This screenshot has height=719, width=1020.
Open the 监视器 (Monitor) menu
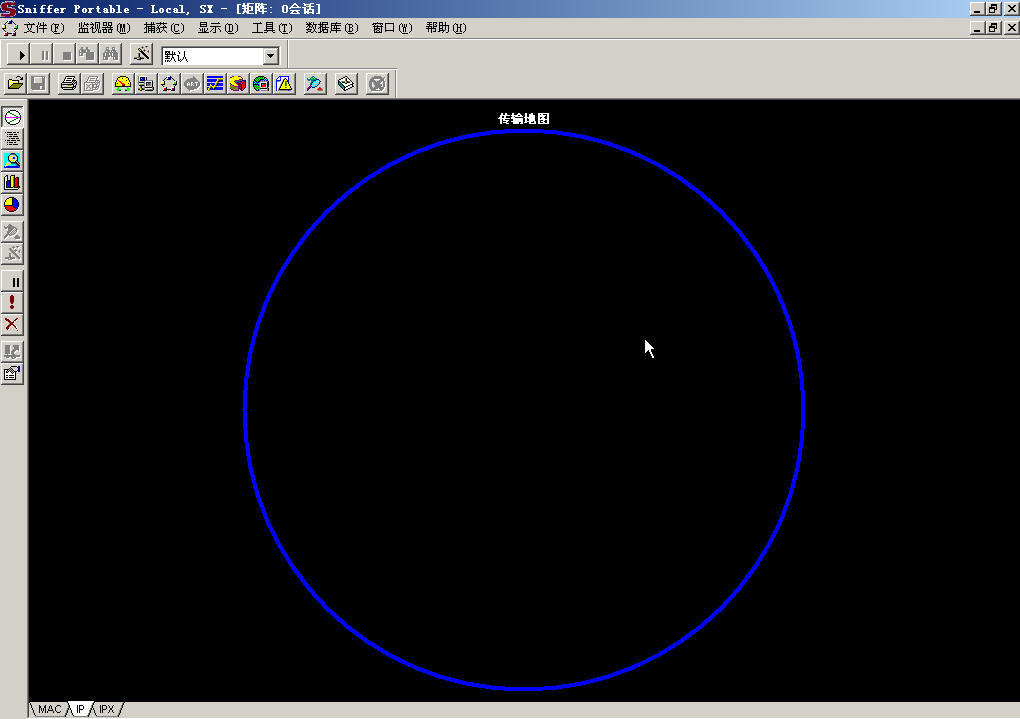[103, 28]
